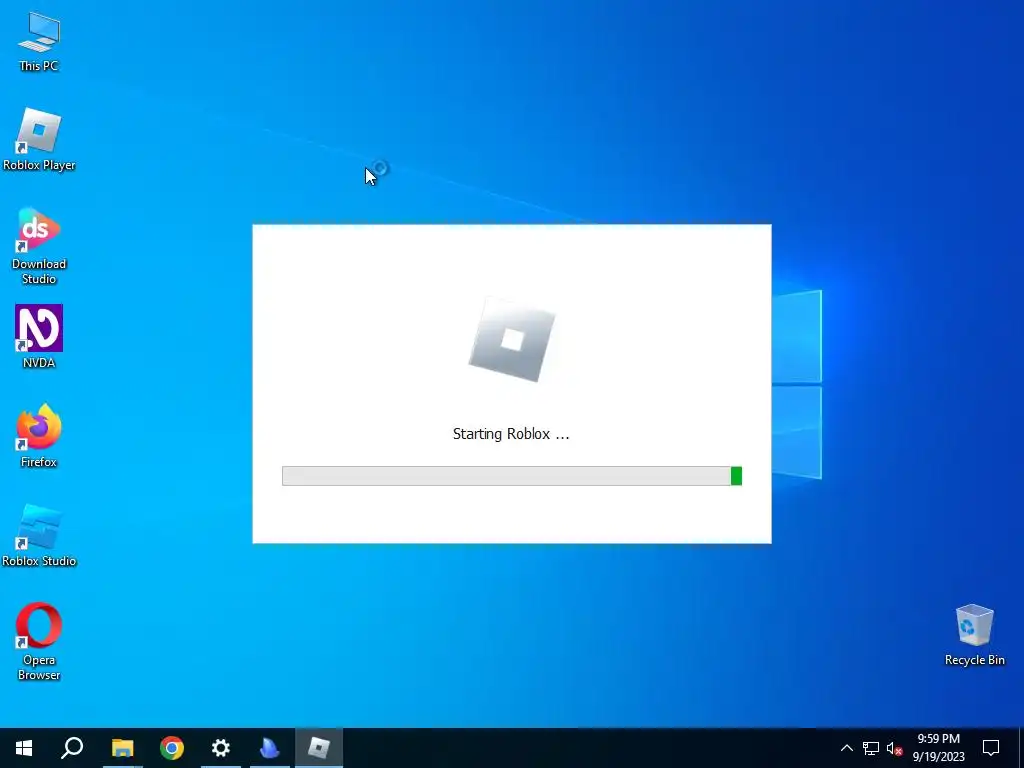Image resolution: width=1024 pixels, height=768 pixels.
Task: Open File Explorer from the taskbar
Action: tap(122, 748)
